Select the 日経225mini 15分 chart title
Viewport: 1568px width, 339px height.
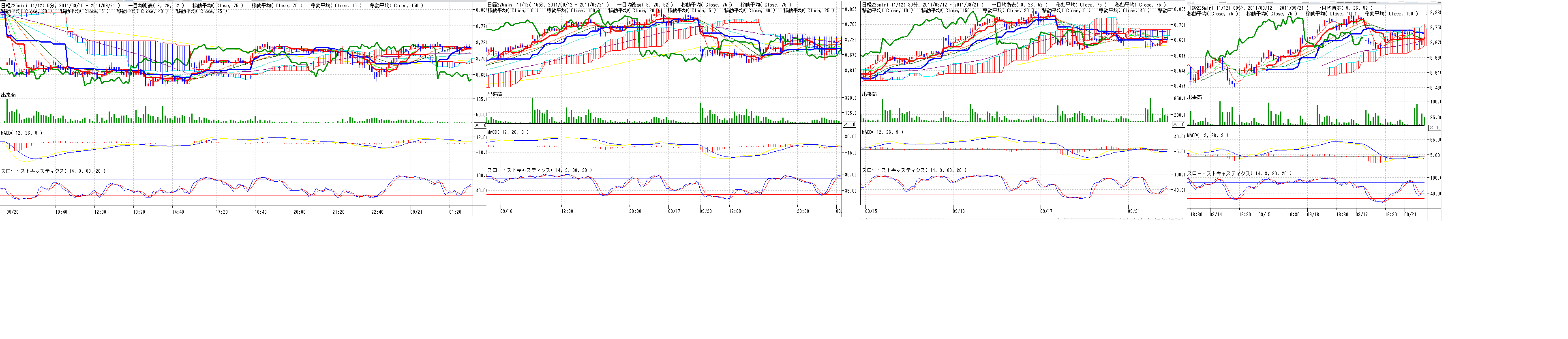tap(547, 5)
